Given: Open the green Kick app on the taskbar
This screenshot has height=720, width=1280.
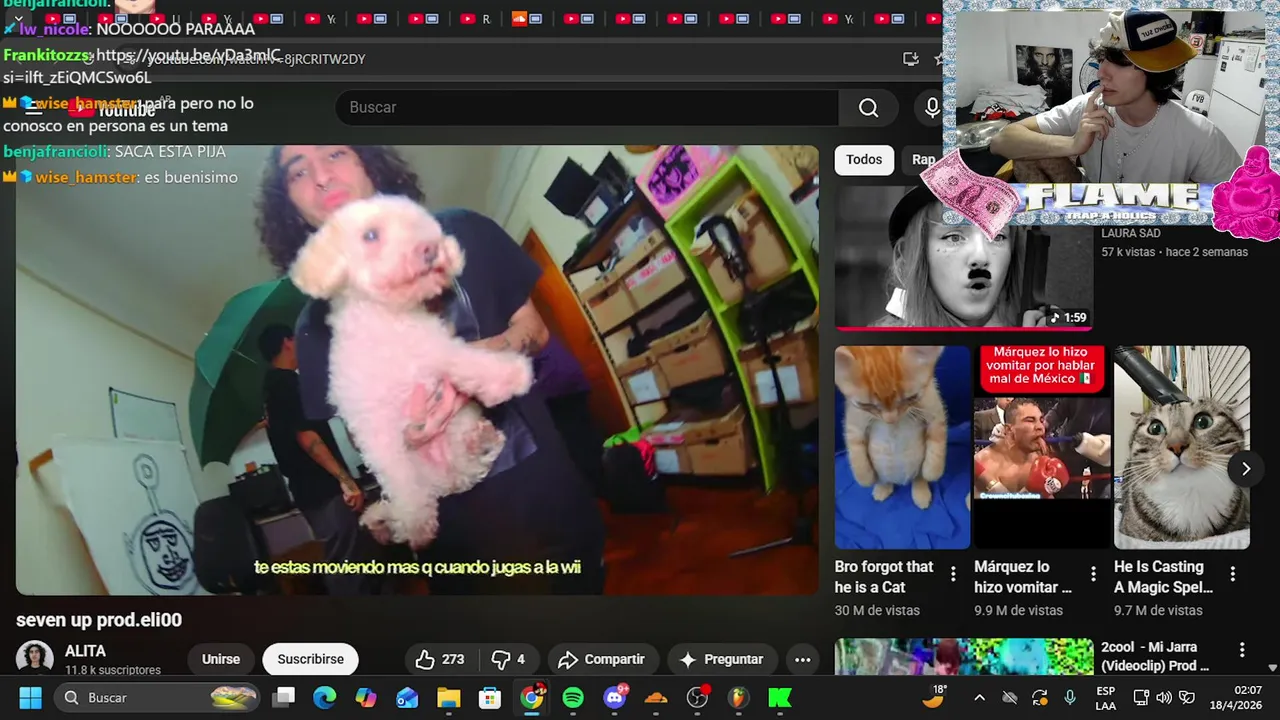Looking at the screenshot, I should 780,697.
